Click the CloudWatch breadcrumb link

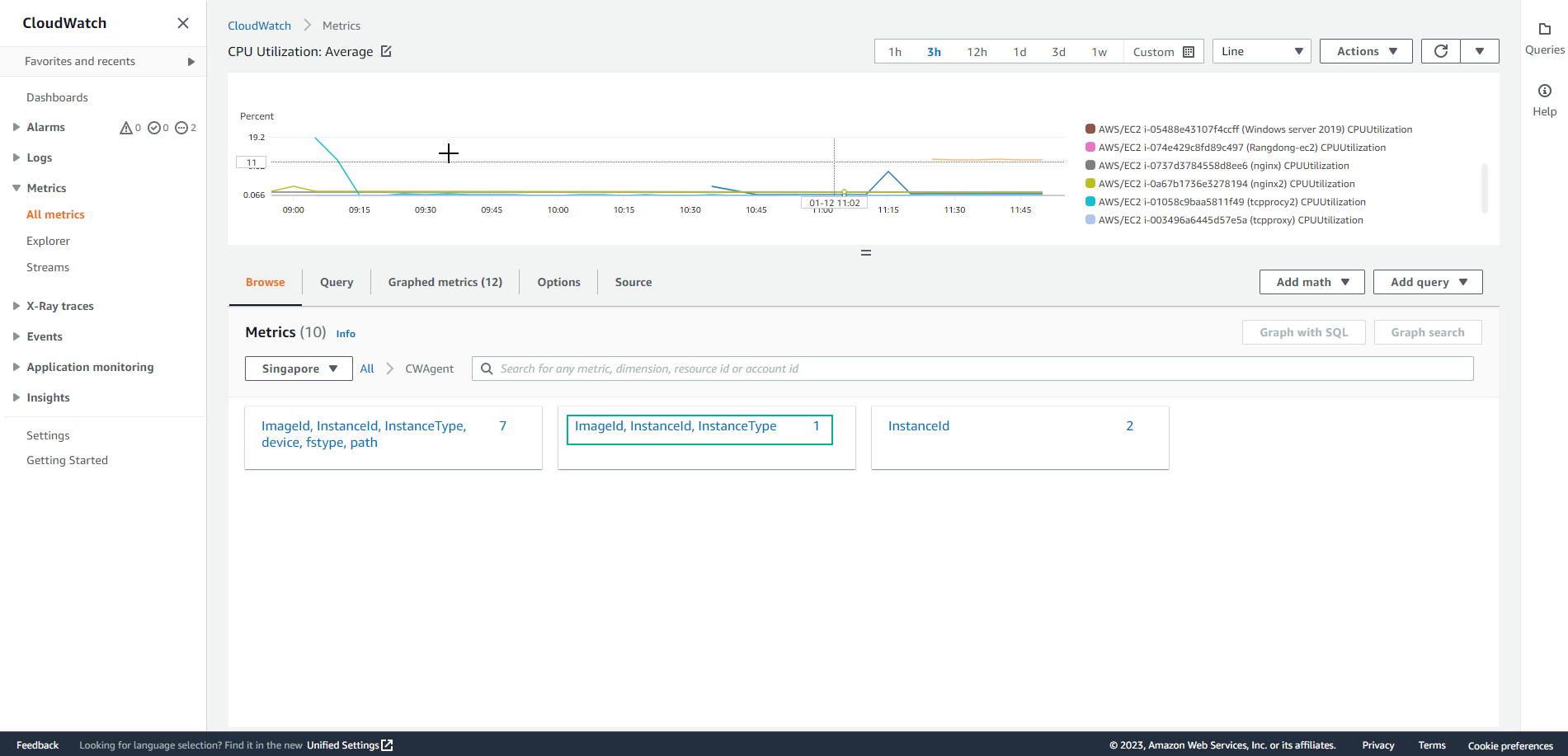(x=259, y=26)
